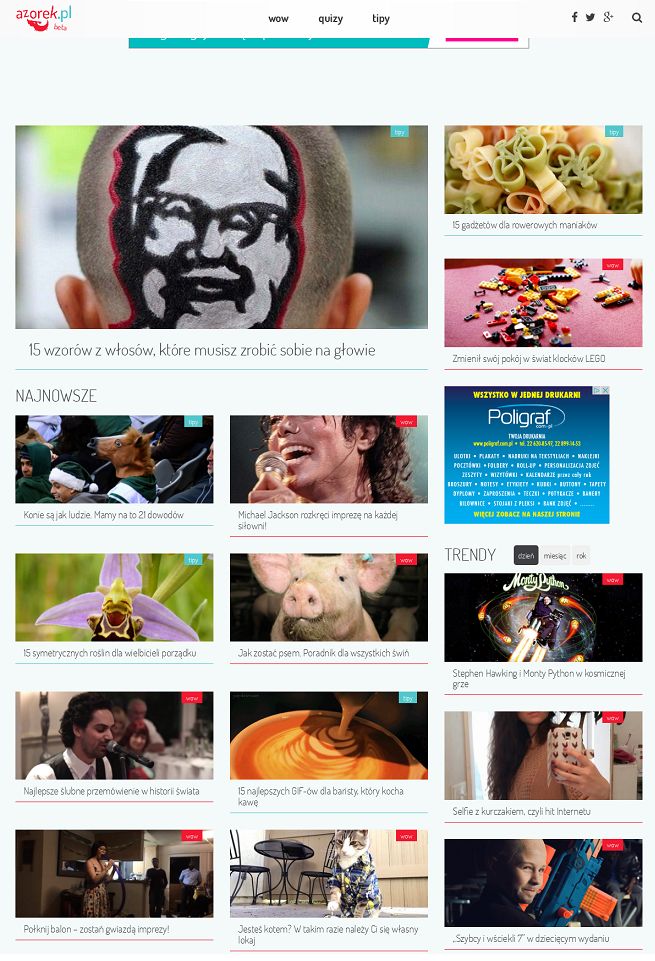Close the Poligraf ad via X icon
The height and width of the screenshot is (961, 655).
click(x=605, y=390)
